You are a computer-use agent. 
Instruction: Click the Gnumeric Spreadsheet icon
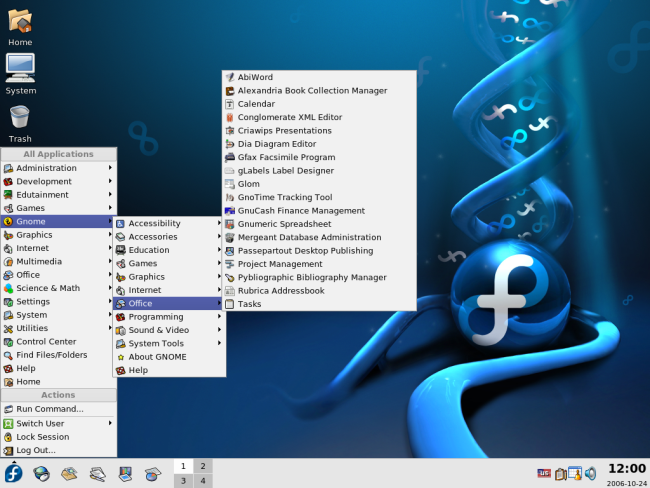point(230,224)
